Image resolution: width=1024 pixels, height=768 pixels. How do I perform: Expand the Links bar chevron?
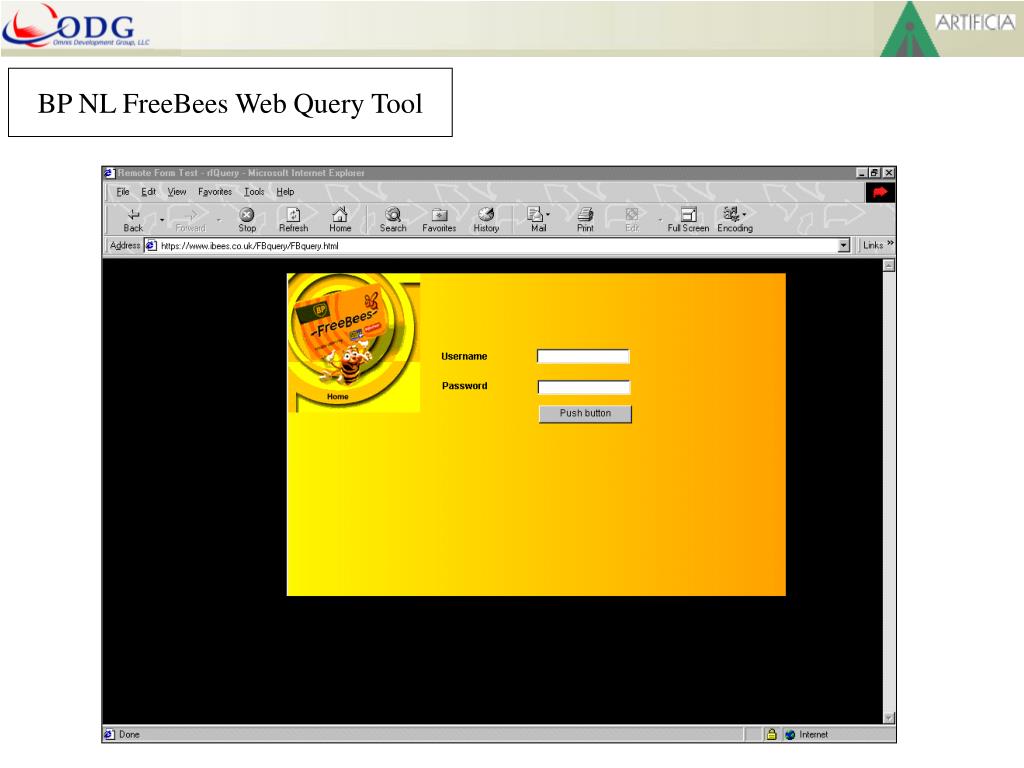coord(890,243)
